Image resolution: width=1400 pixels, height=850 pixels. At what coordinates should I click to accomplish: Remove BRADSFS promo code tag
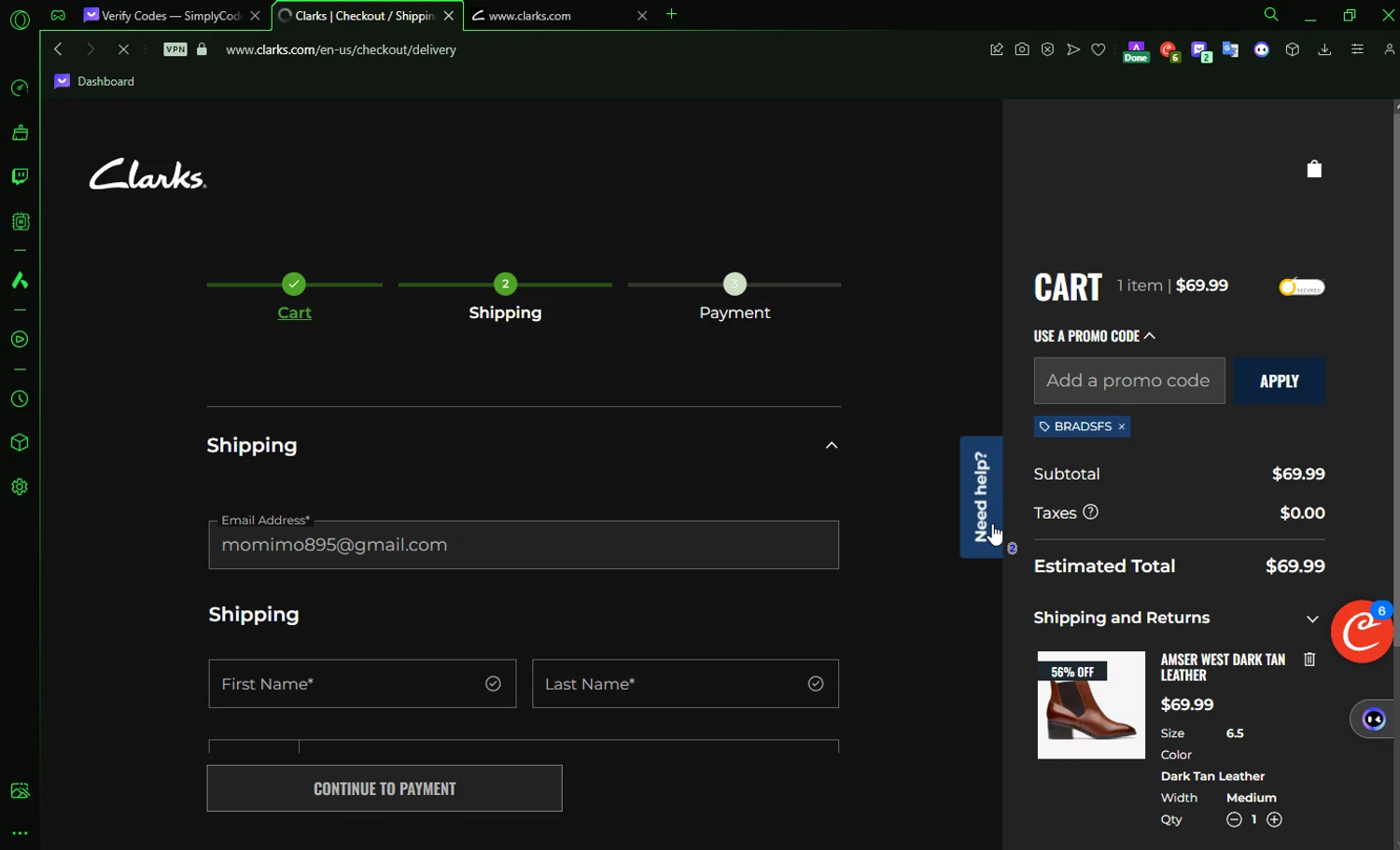click(1122, 426)
